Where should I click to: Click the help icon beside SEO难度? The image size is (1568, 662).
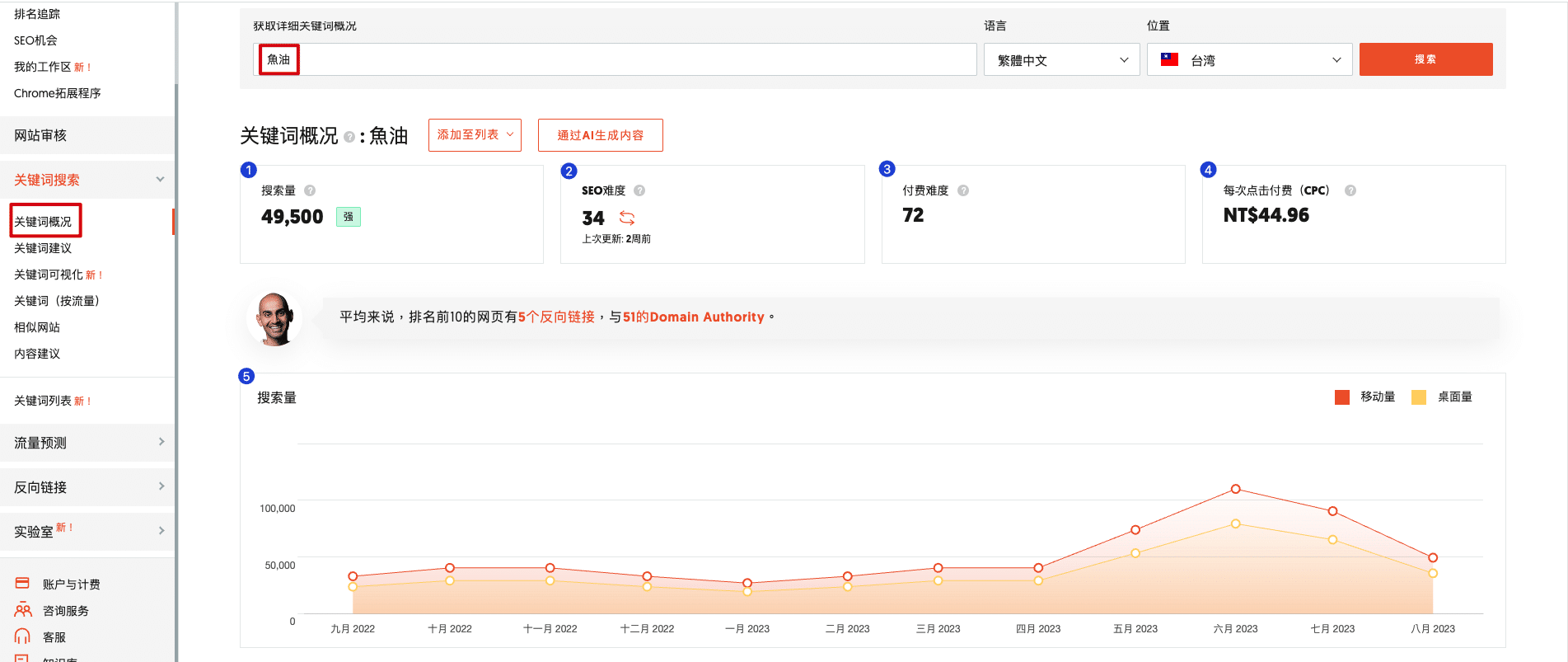tap(639, 190)
